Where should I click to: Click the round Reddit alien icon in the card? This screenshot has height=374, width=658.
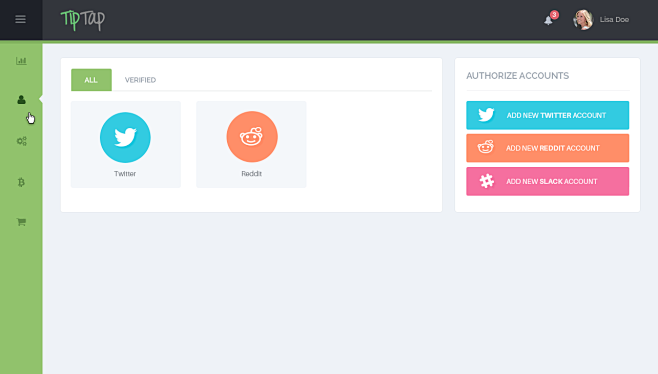(x=252, y=137)
